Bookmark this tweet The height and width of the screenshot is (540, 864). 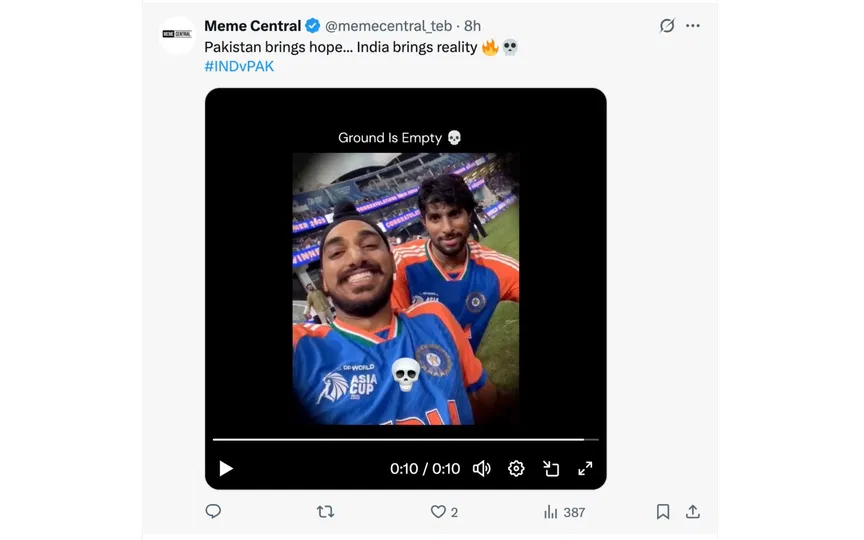pyautogui.click(x=662, y=511)
